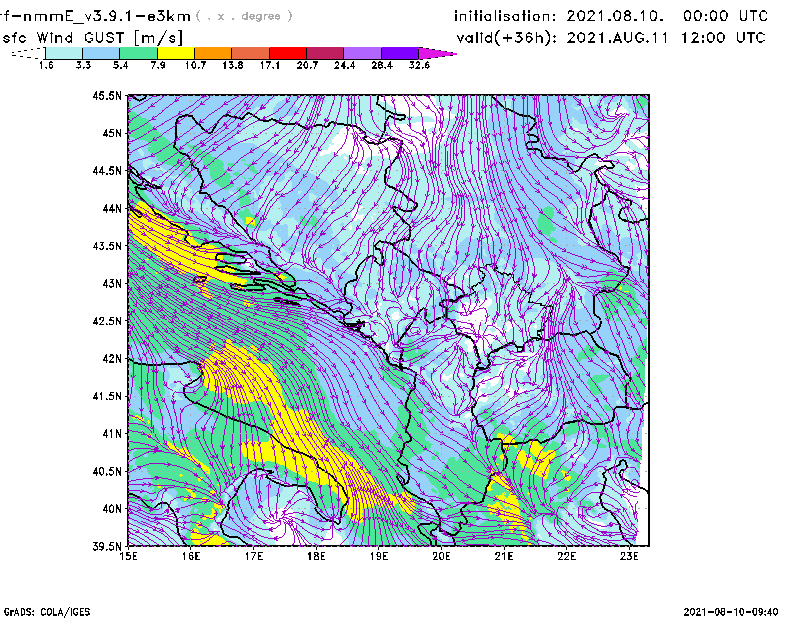Click the green 5.4–7.9 legend swatch
This screenshot has height=618, width=800.
(138, 53)
